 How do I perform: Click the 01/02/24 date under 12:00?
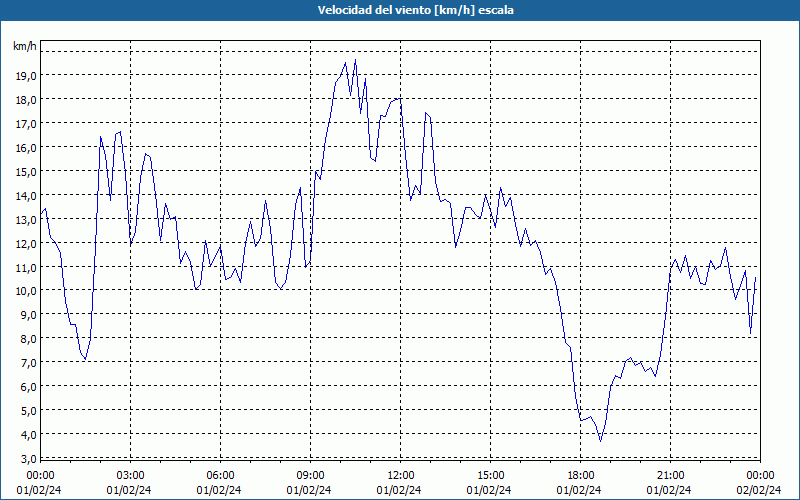point(399,490)
